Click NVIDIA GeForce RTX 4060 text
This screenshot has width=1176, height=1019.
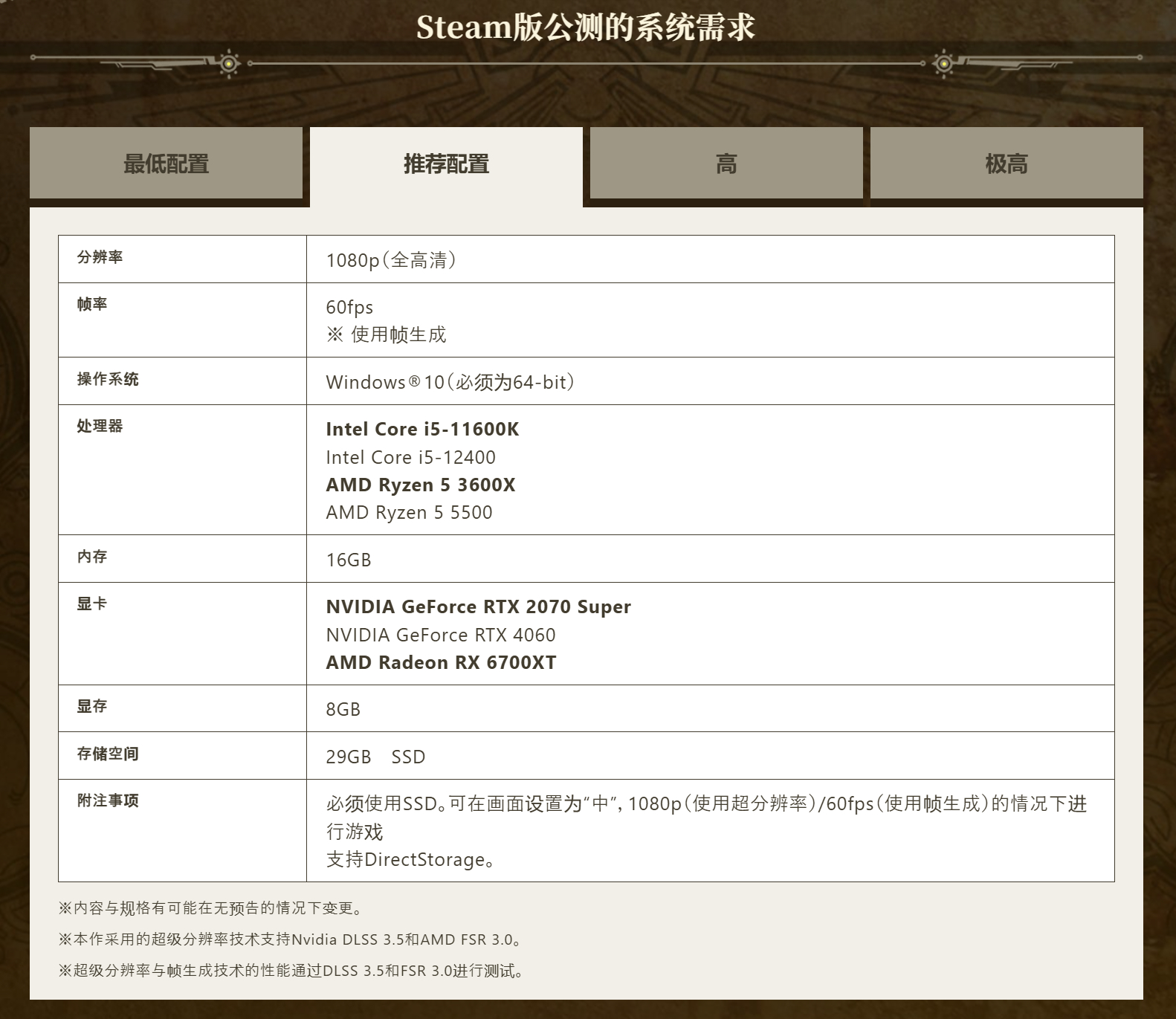[441, 635]
